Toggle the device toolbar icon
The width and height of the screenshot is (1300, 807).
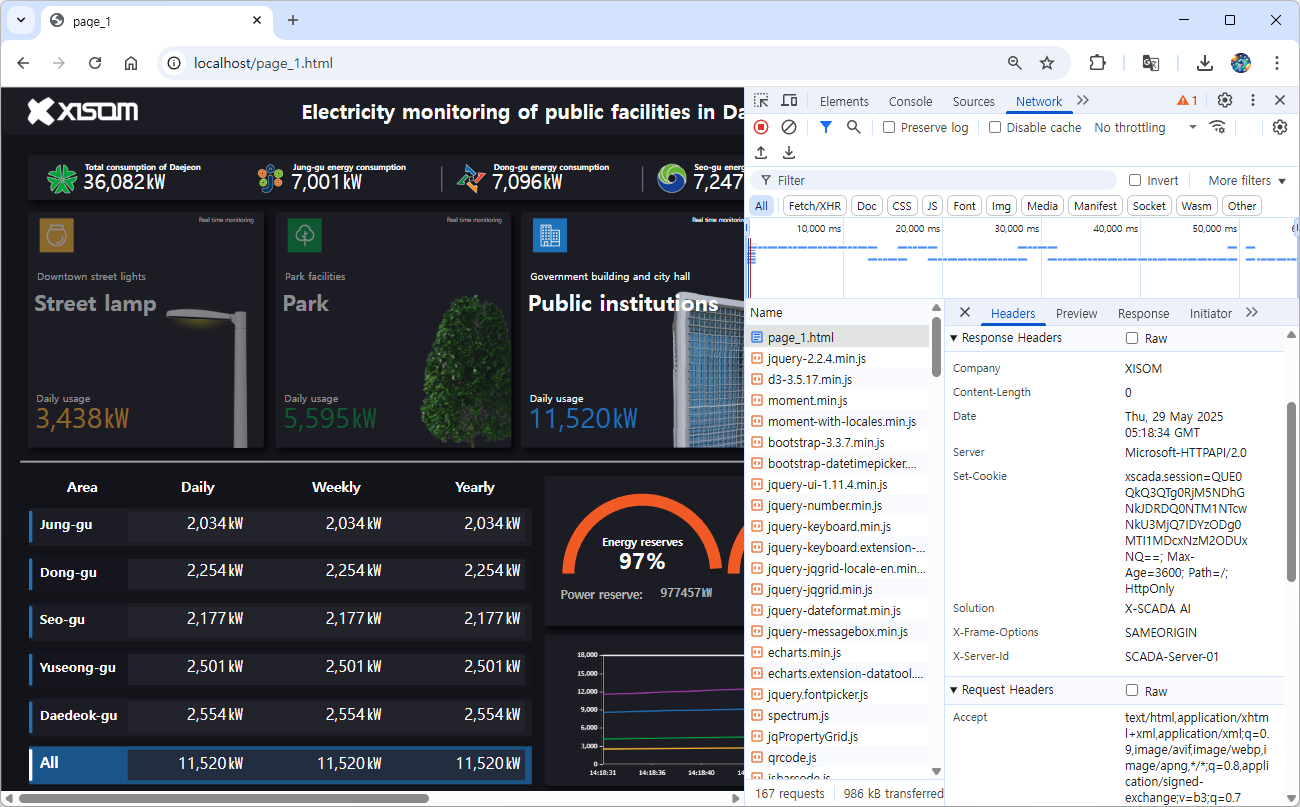click(789, 101)
